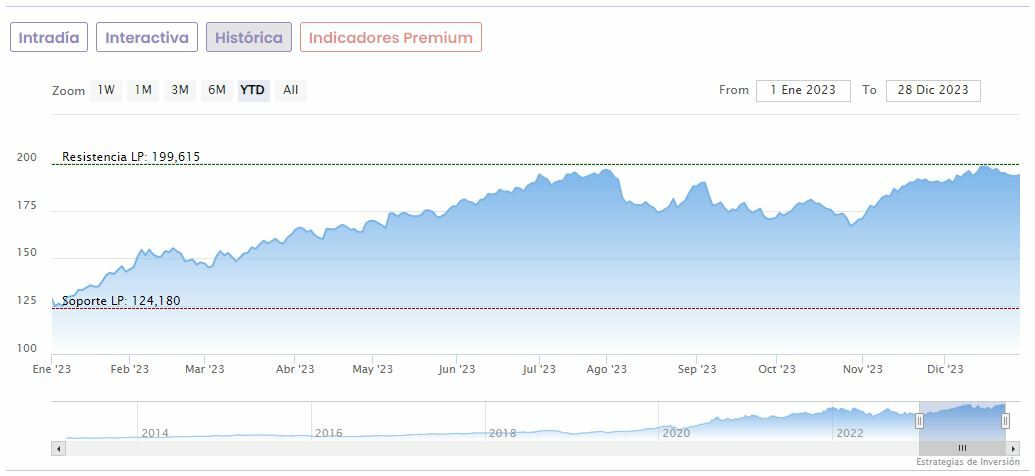Click the scrollbar right arrow

(x=1012, y=449)
